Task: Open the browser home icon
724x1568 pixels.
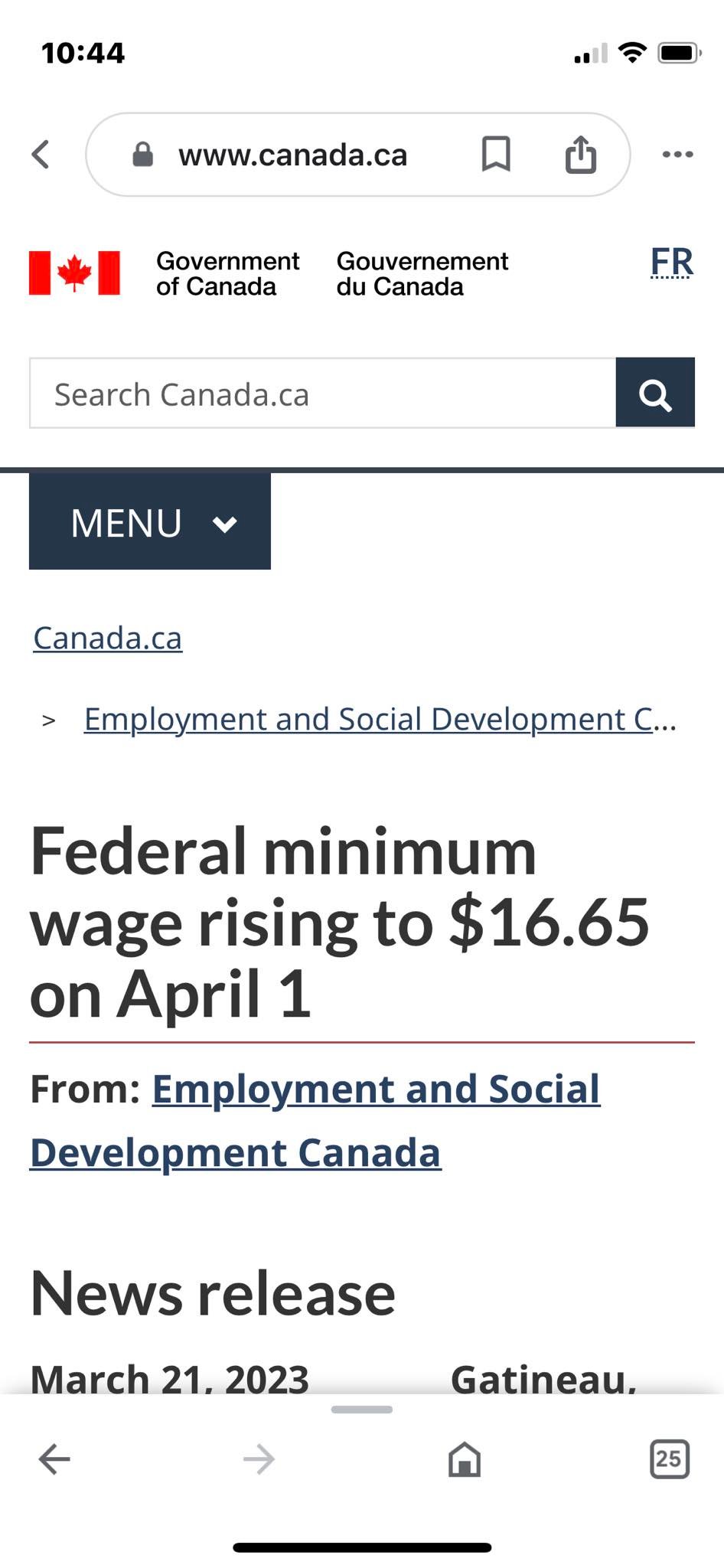Action: (465, 1459)
